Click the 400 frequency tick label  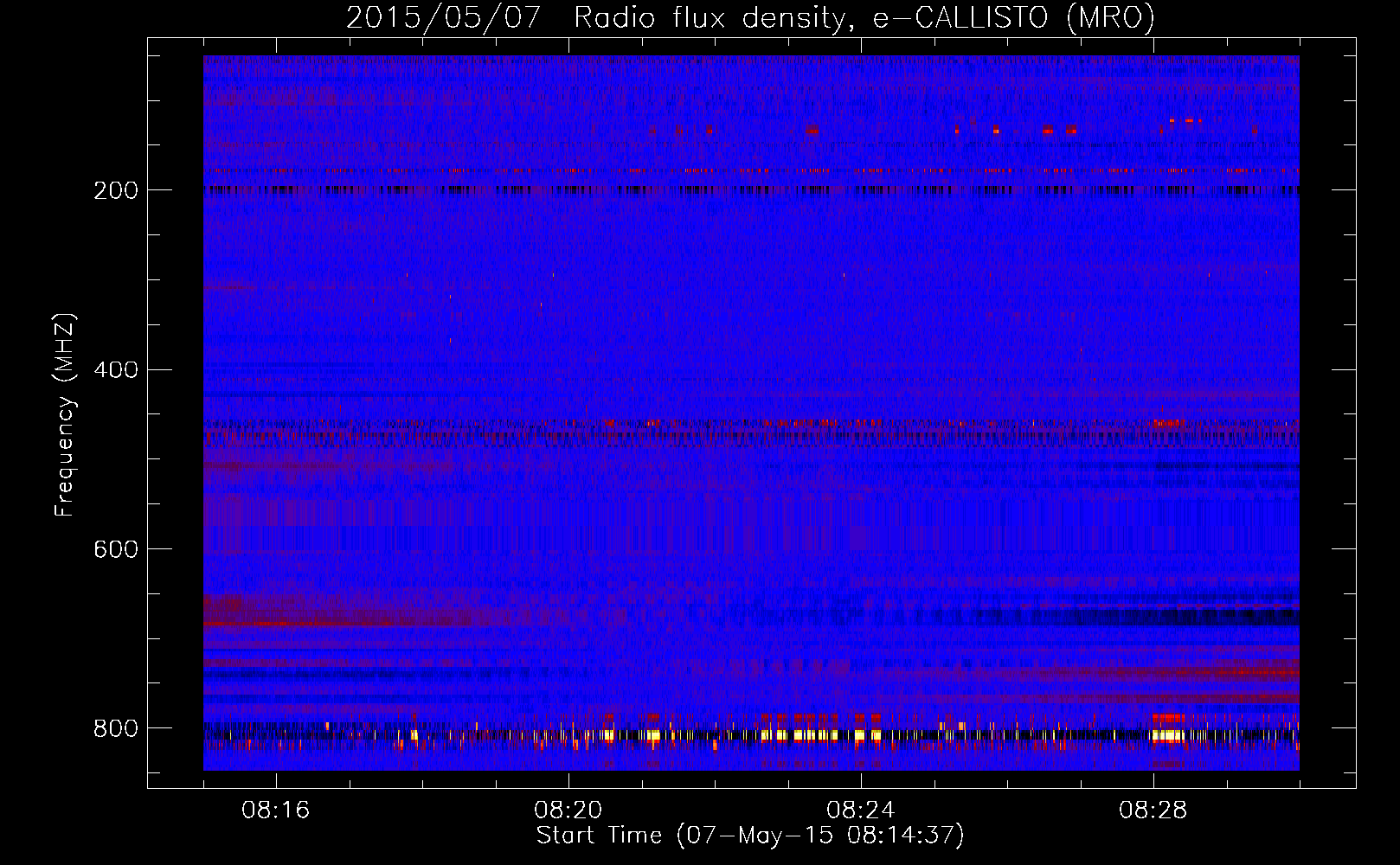115,370
